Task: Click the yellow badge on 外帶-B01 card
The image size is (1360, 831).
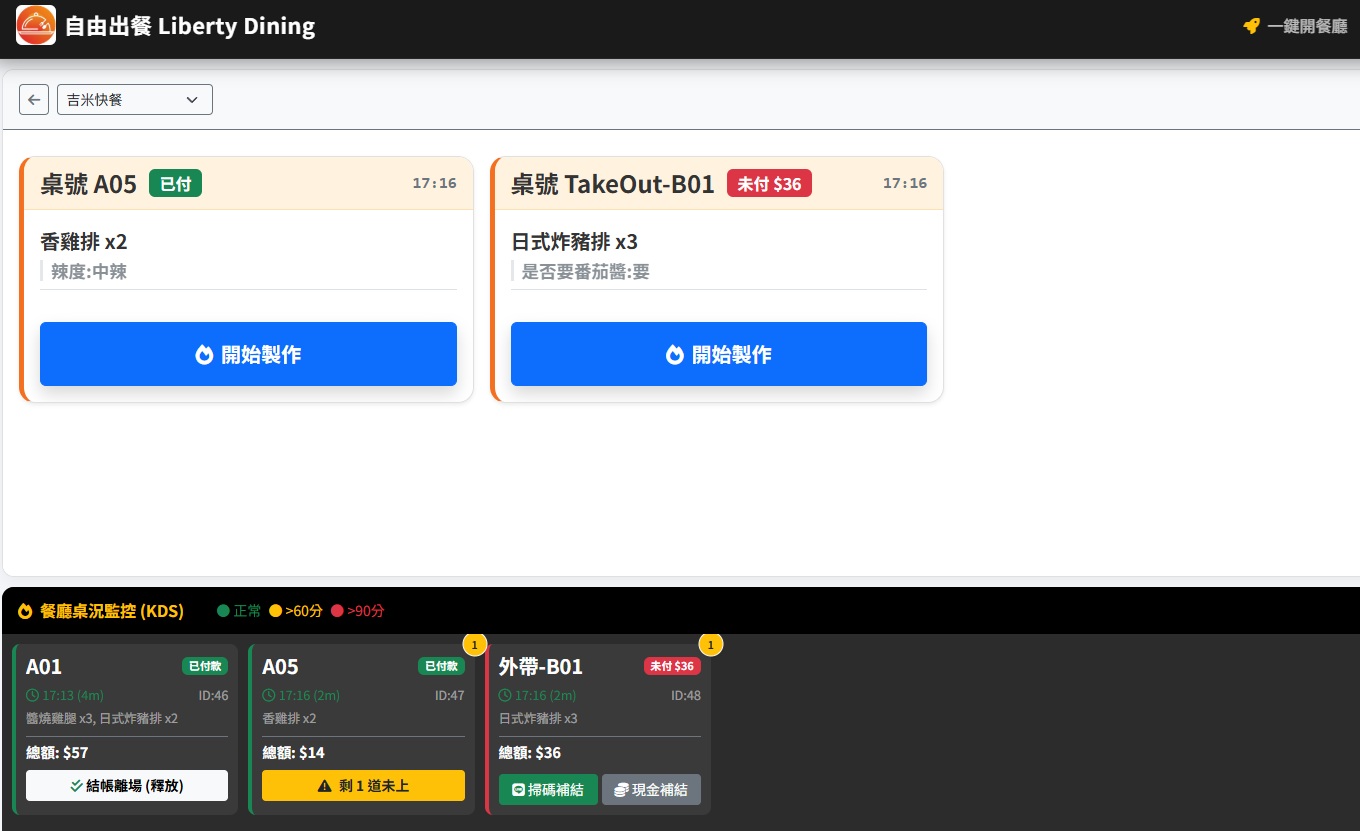Action: click(710, 644)
